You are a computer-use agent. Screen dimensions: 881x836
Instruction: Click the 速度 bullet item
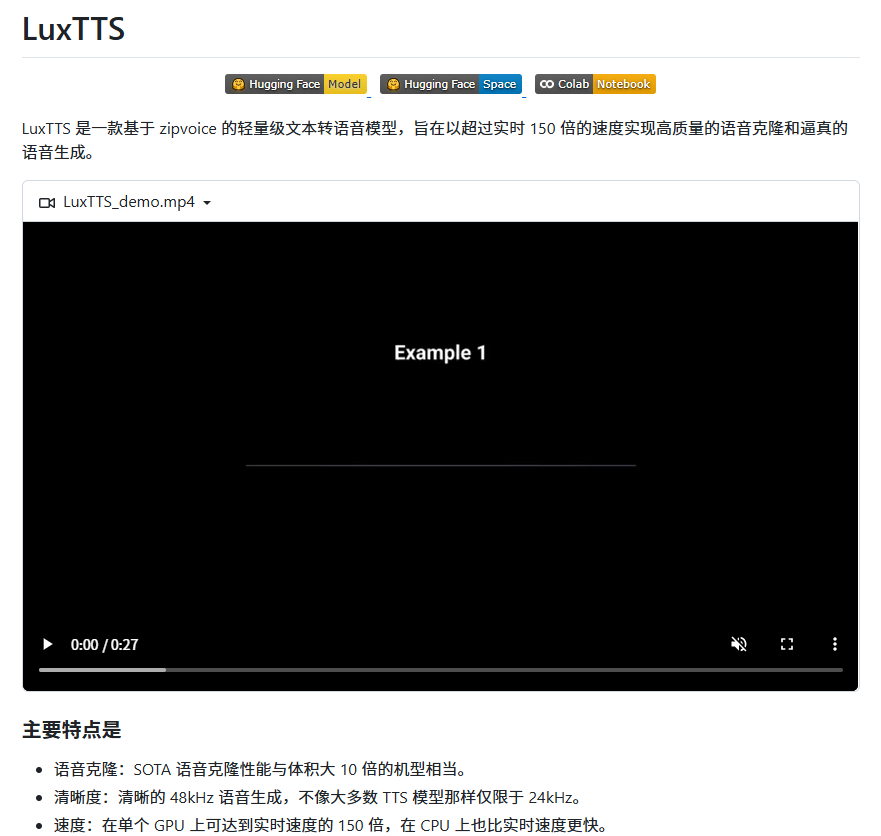(x=333, y=825)
